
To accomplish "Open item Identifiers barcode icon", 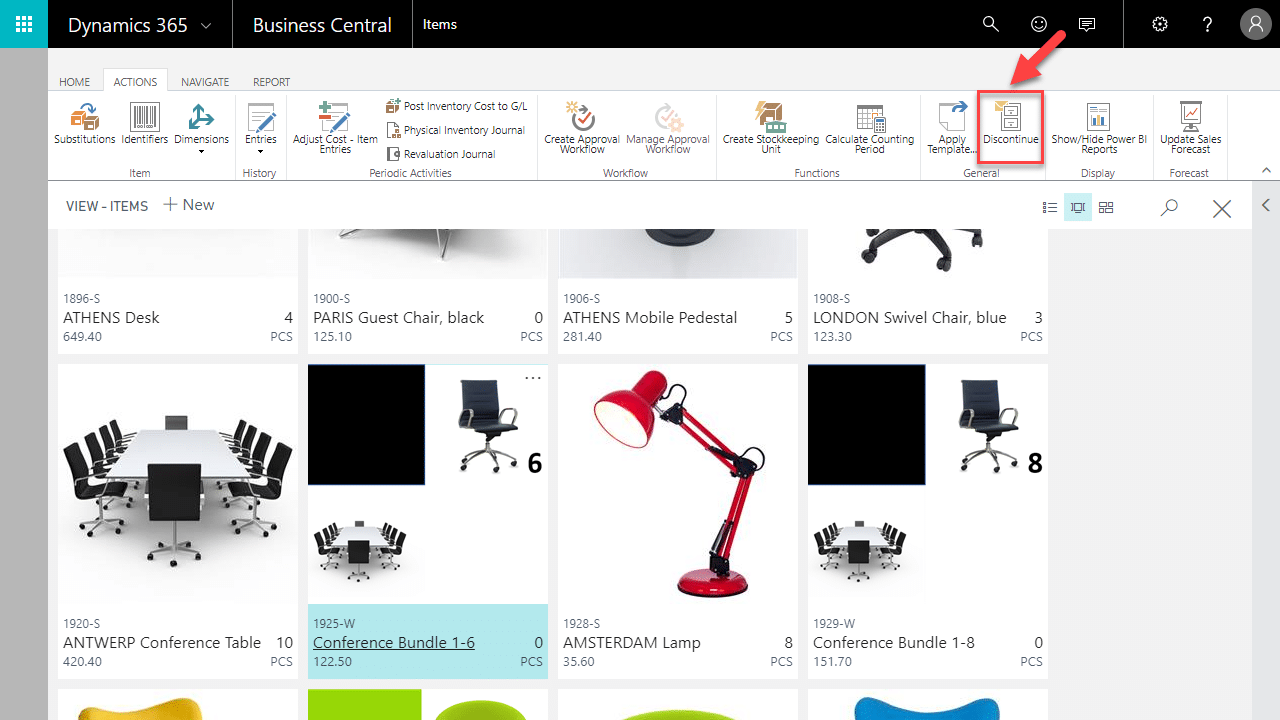I will pos(144,124).
